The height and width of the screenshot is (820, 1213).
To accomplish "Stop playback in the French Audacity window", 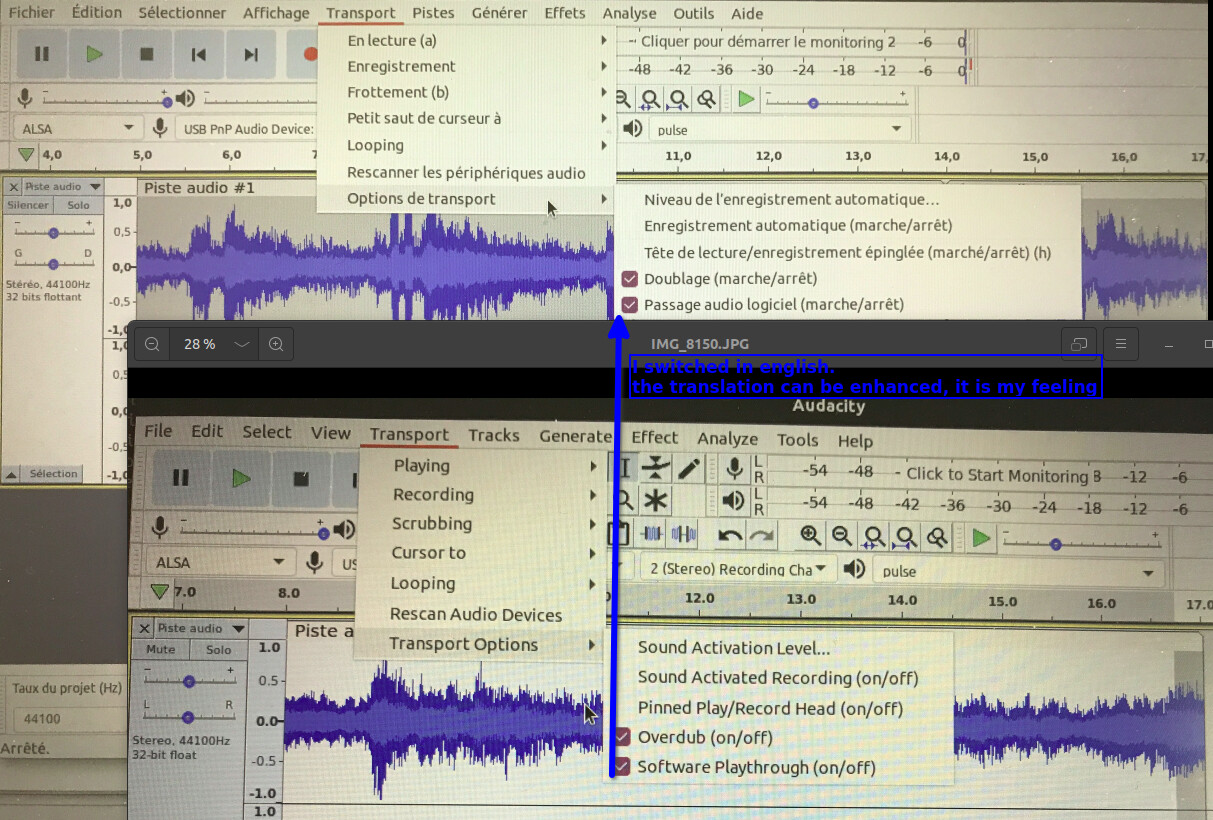I will click(x=147, y=54).
